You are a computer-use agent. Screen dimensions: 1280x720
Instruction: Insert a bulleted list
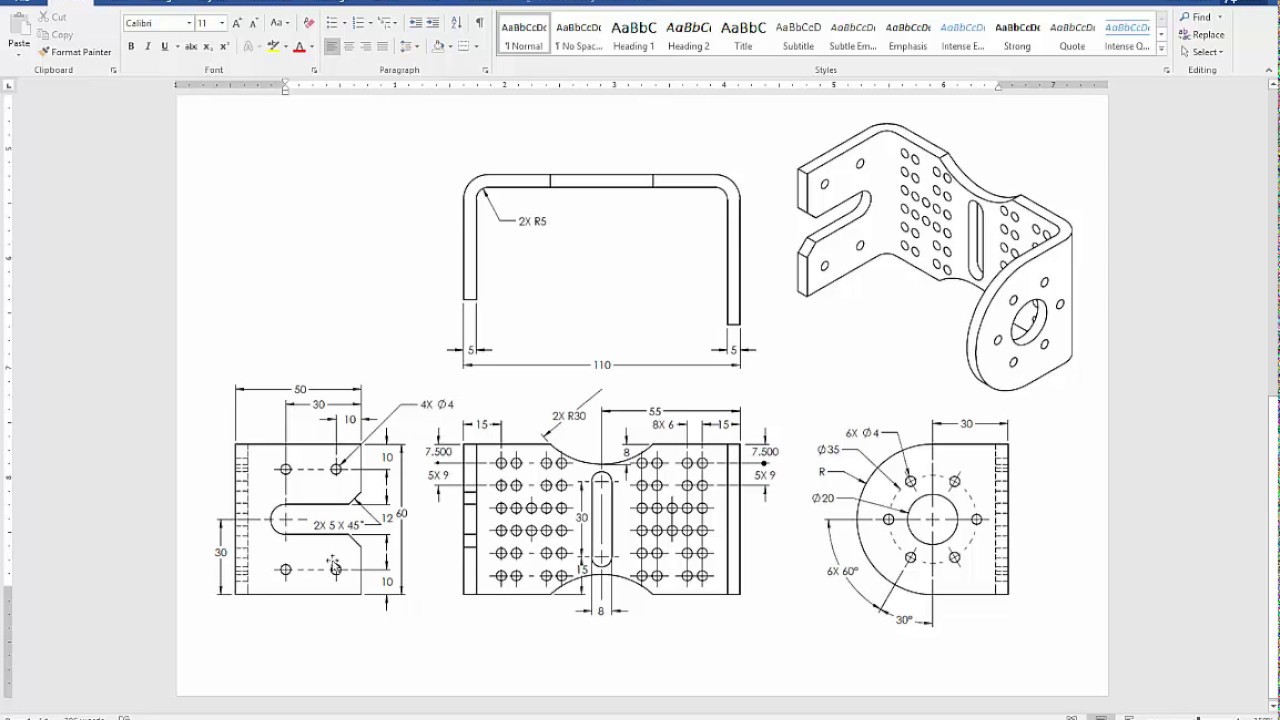pyautogui.click(x=332, y=23)
